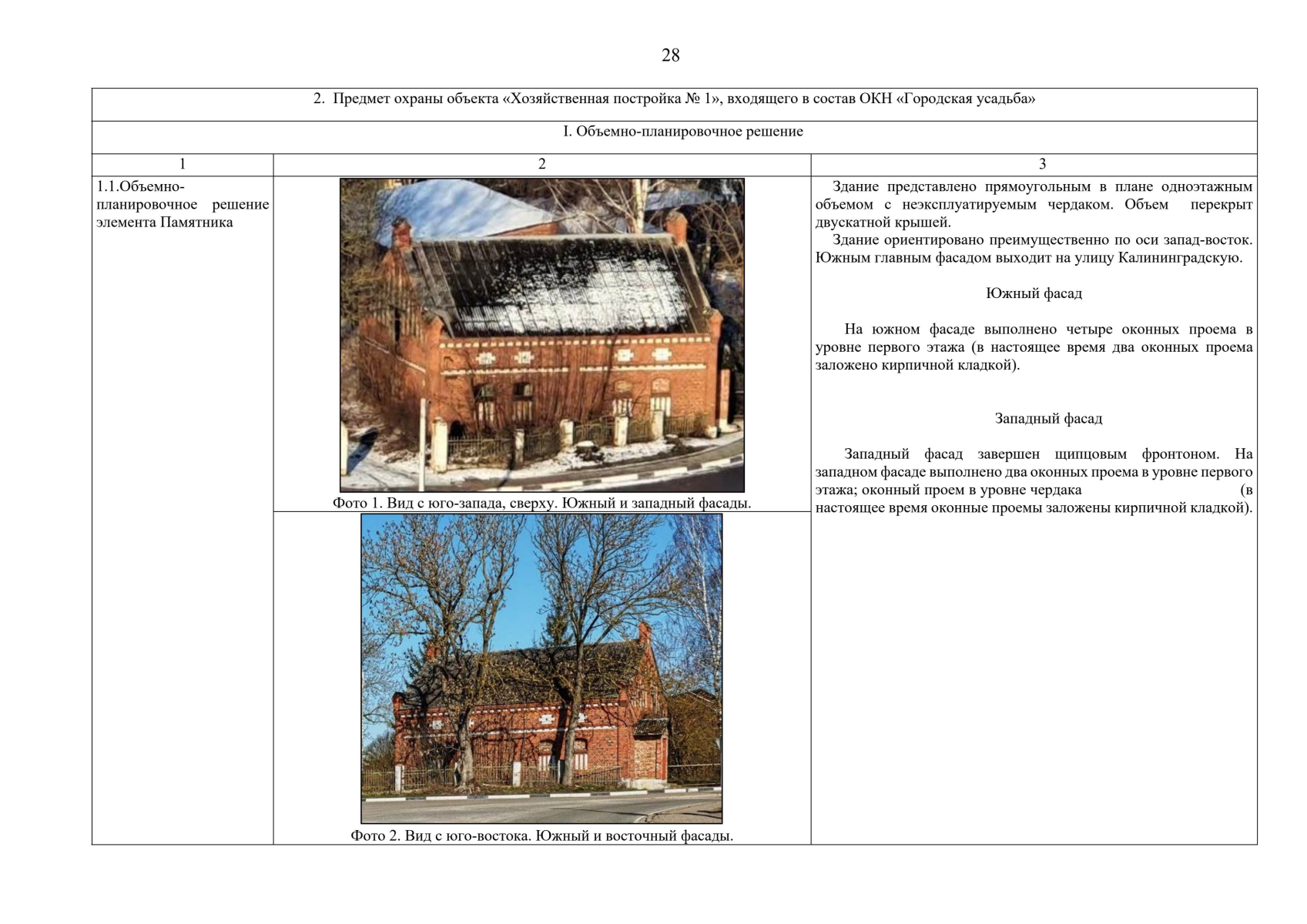Click the subheading «Западный фасад»
The image size is (1307, 924).
[x=1048, y=419]
